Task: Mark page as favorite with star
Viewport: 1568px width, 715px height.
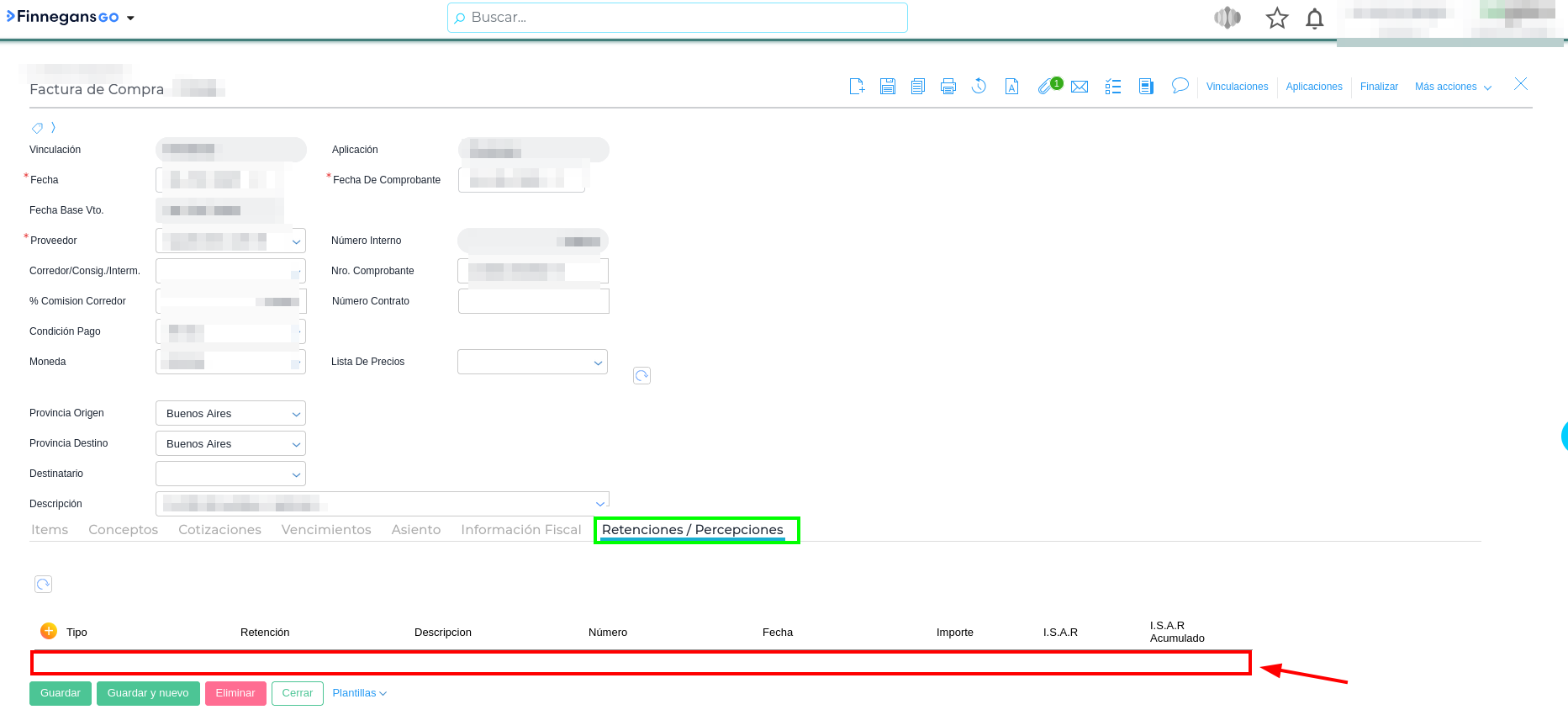Action: (x=1277, y=18)
